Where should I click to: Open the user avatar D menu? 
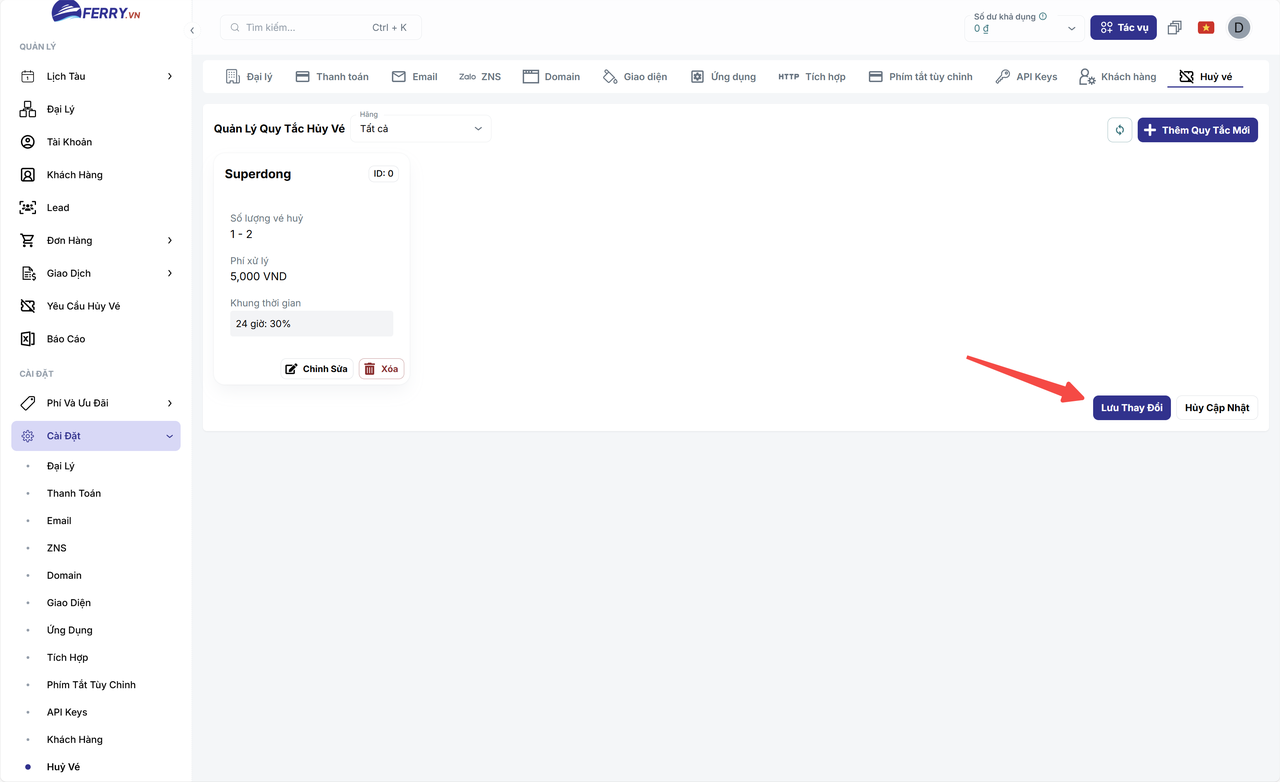click(x=1239, y=28)
